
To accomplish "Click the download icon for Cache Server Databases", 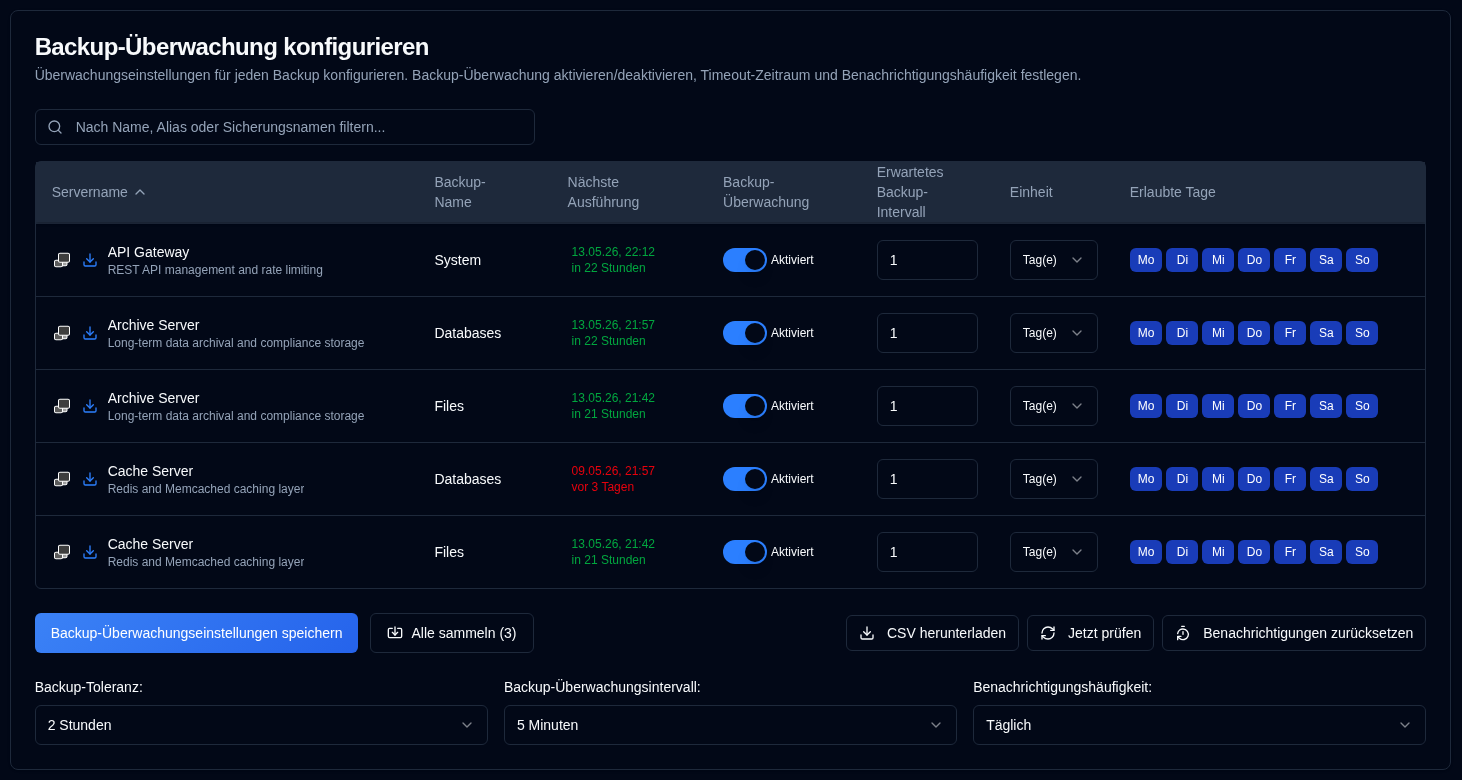I will click(x=90, y=479).
